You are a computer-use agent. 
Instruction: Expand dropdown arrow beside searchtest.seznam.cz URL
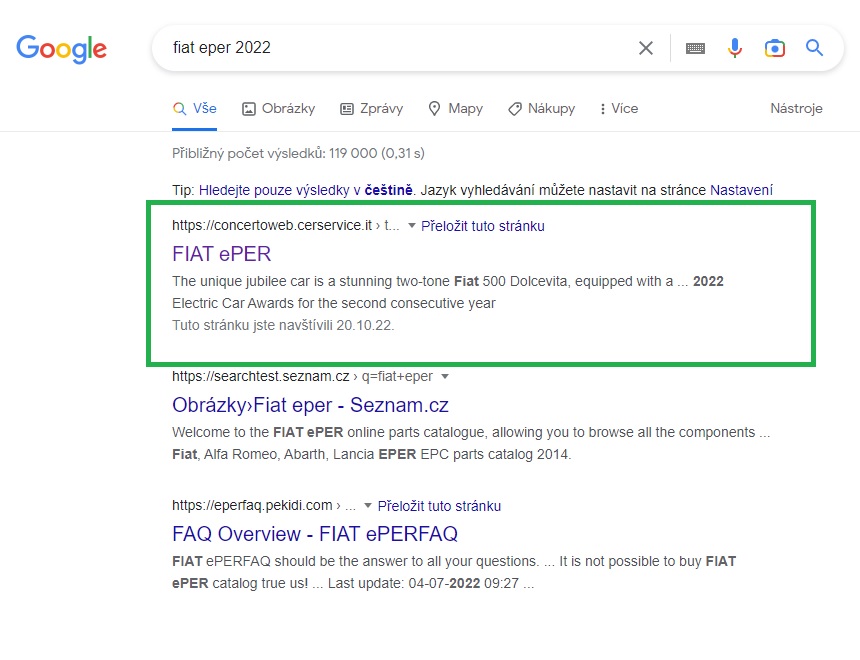click(445, 377)
